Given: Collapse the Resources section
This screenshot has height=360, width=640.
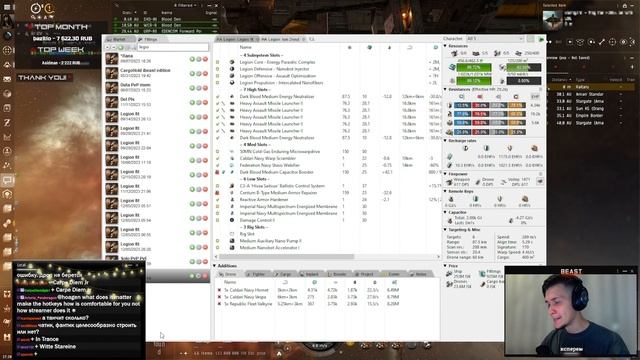Looking at the screenshot, I should 446,46.
